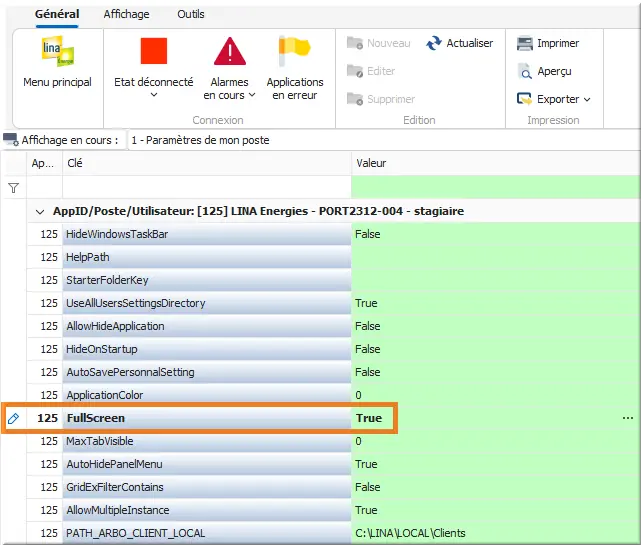641x545 pixels.
Task: Click the Applications en erreur label
Action: click(x=295, y=88)
